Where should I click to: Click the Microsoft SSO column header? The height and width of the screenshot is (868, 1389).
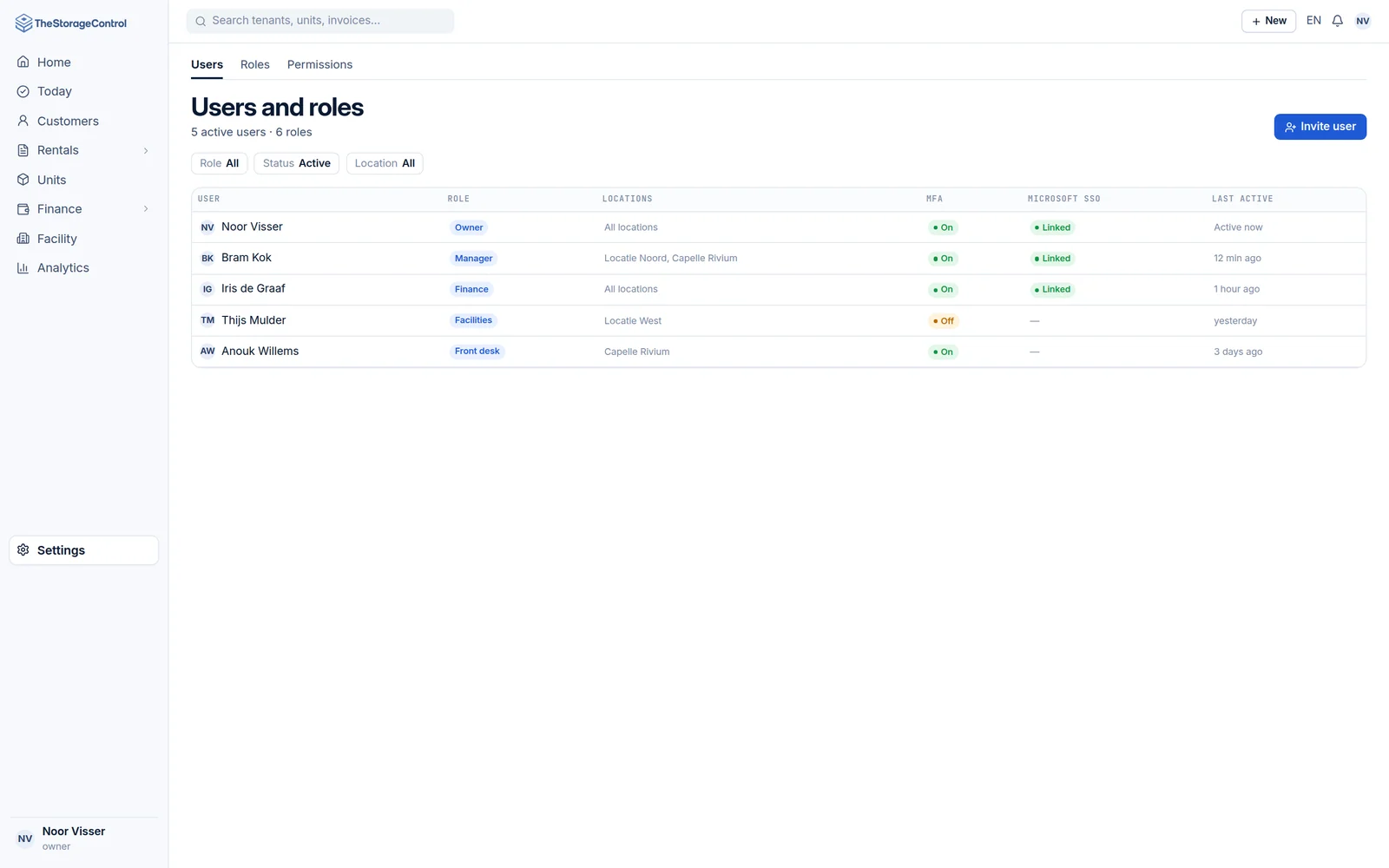click(1063, 199)
